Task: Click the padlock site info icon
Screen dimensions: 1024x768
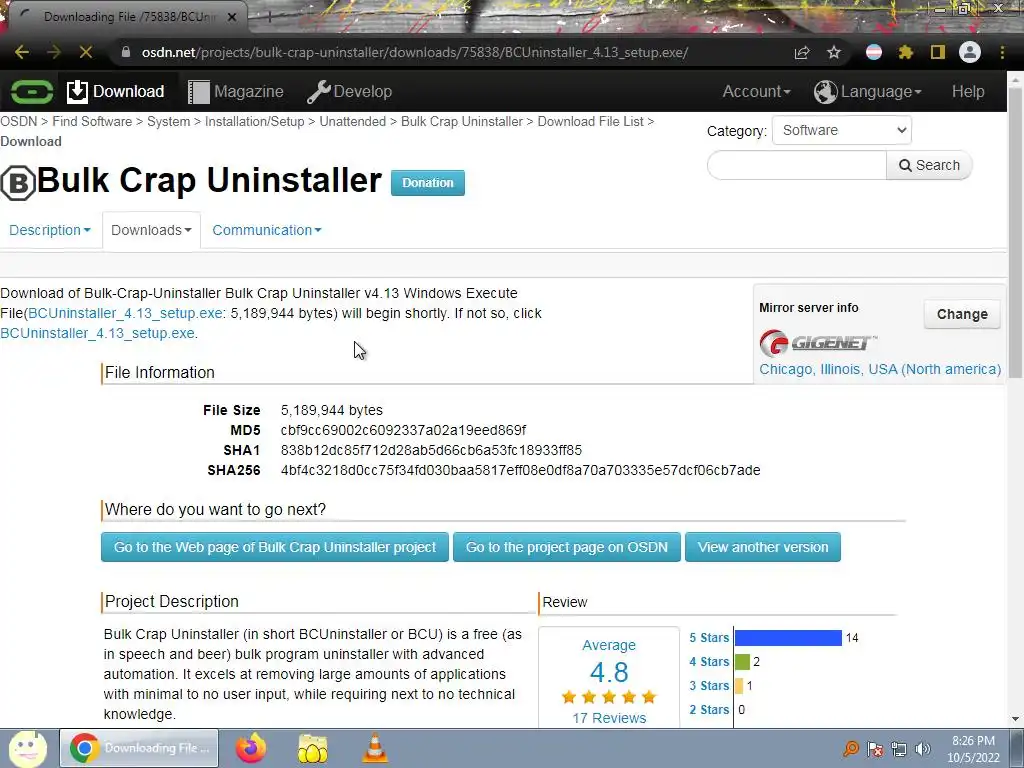Action: (x=126, y=52)
